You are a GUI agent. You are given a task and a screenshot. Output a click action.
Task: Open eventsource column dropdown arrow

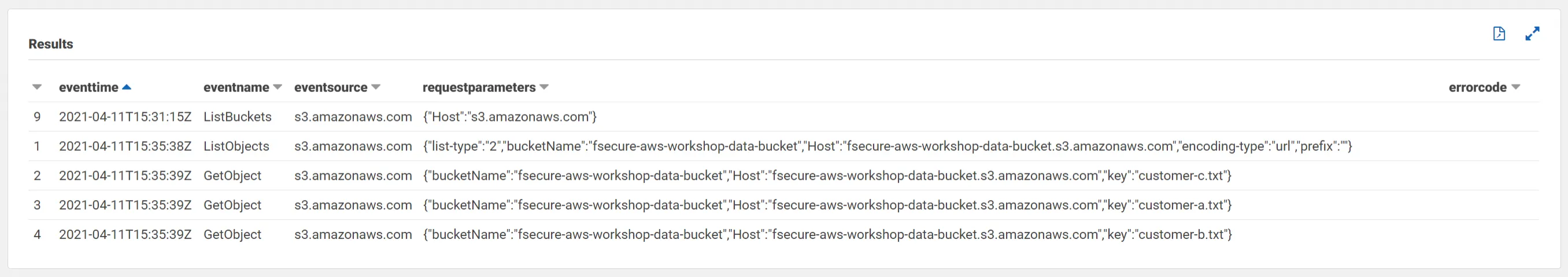pyautogui.click(x=376, y=87)
